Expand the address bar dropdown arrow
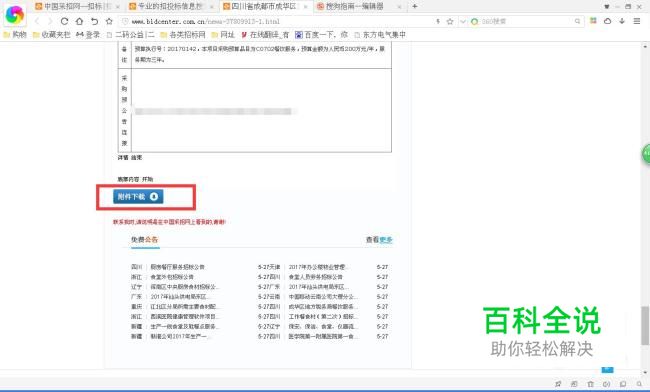This screenshot has height=392, width=650. (x=463, y=21)
